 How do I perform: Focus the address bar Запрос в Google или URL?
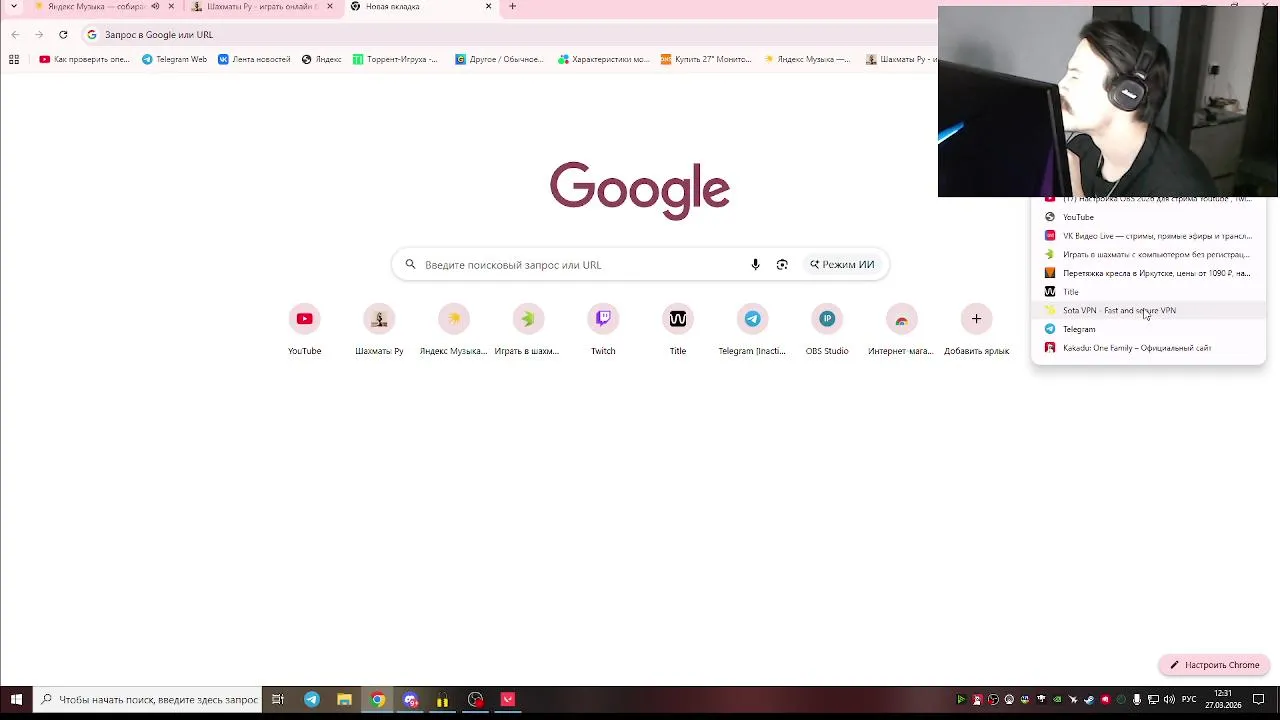pos(510,34)
